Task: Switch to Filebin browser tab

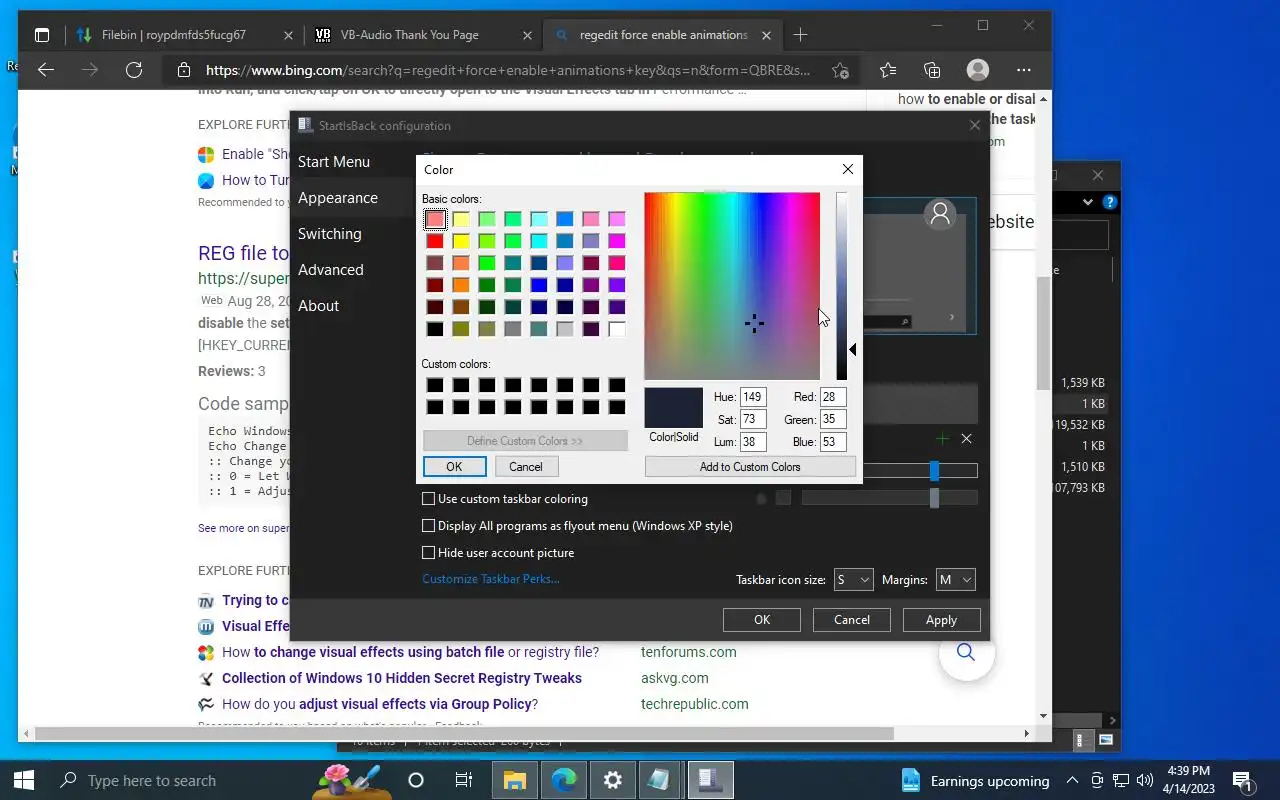Action: tap(183, 35)
